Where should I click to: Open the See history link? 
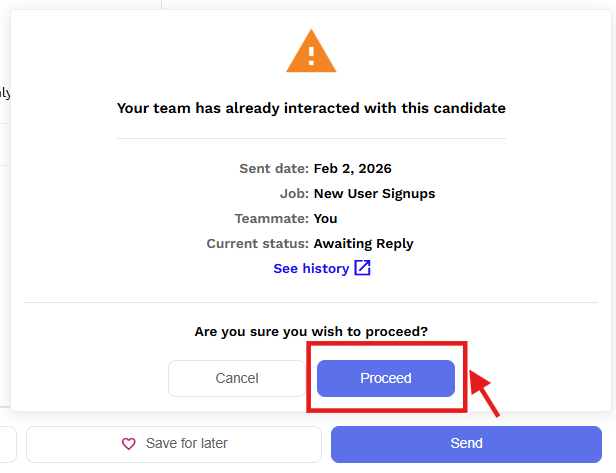point(311,268)
